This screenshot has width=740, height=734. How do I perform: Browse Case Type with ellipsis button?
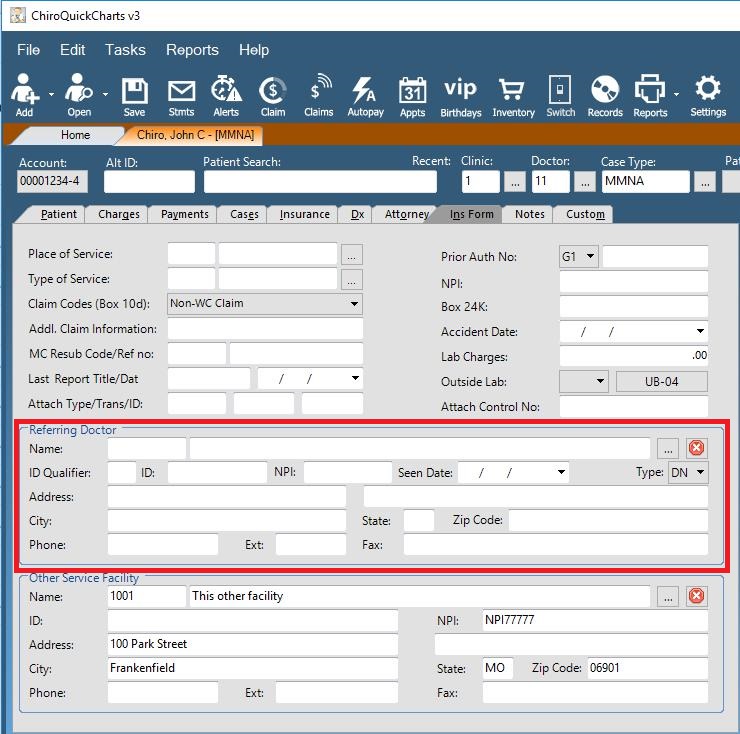click(x=705, y=182)
